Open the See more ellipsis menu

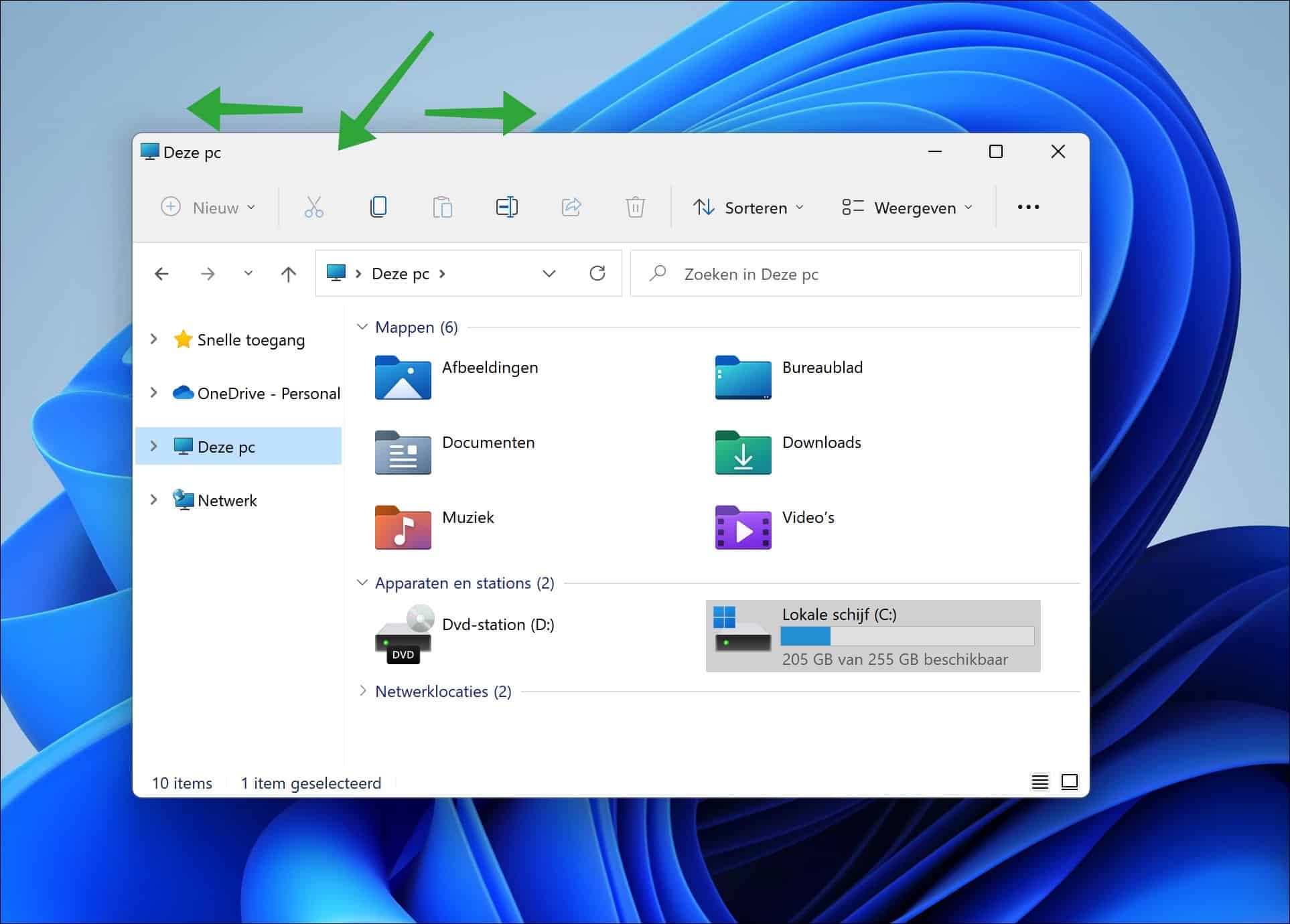tap(1028, 208)
